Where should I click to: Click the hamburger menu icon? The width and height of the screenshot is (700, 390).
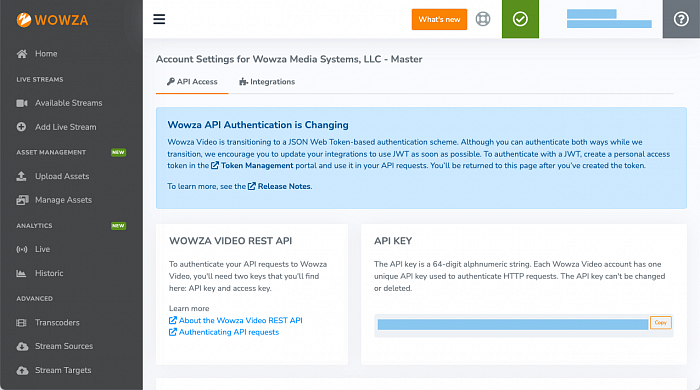pyautogui.click(x=159, y=19)
